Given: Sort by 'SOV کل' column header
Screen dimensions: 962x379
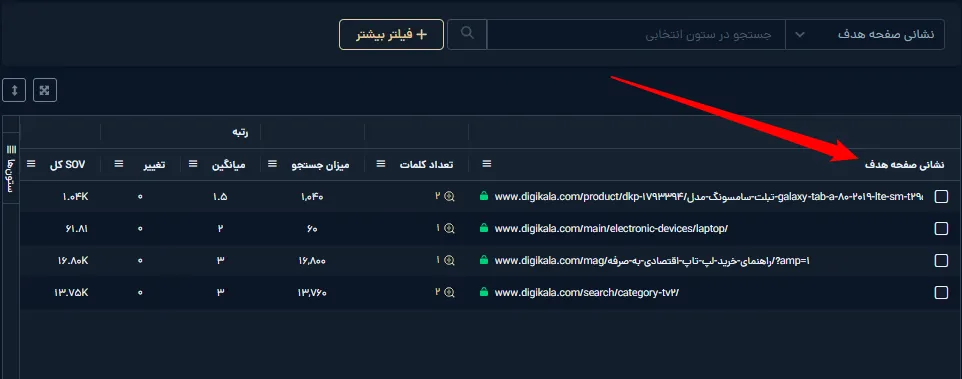Looking at the screenshot, I should point(67,164).
